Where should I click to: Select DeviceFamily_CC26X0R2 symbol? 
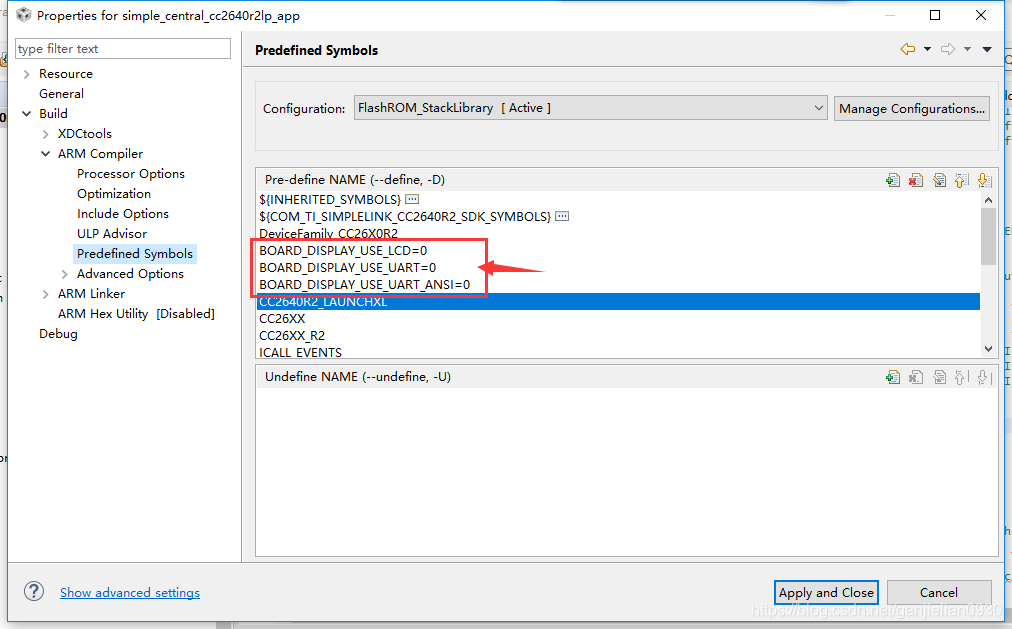(329, 234)
